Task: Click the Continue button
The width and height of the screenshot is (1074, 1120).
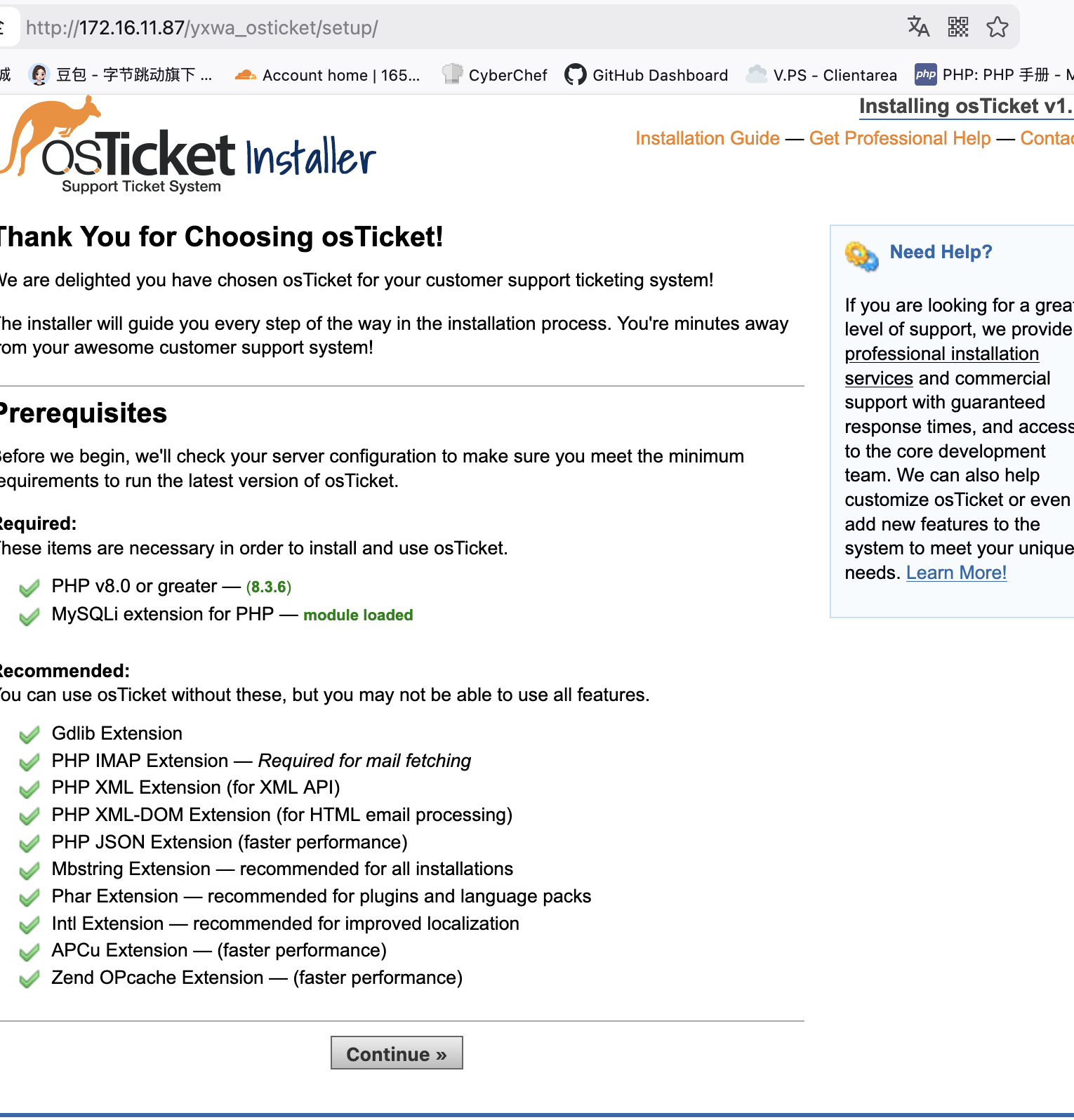Action: point(397,1053)
